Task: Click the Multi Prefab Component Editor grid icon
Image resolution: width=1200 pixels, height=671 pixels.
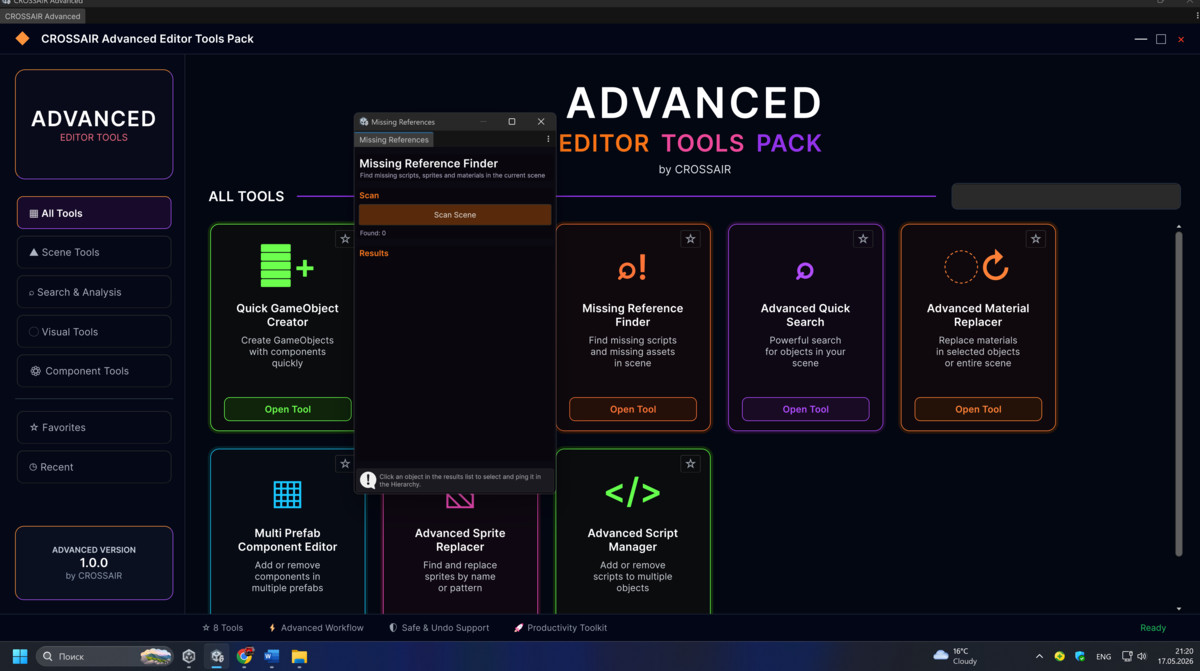Action: coord(287,494)
